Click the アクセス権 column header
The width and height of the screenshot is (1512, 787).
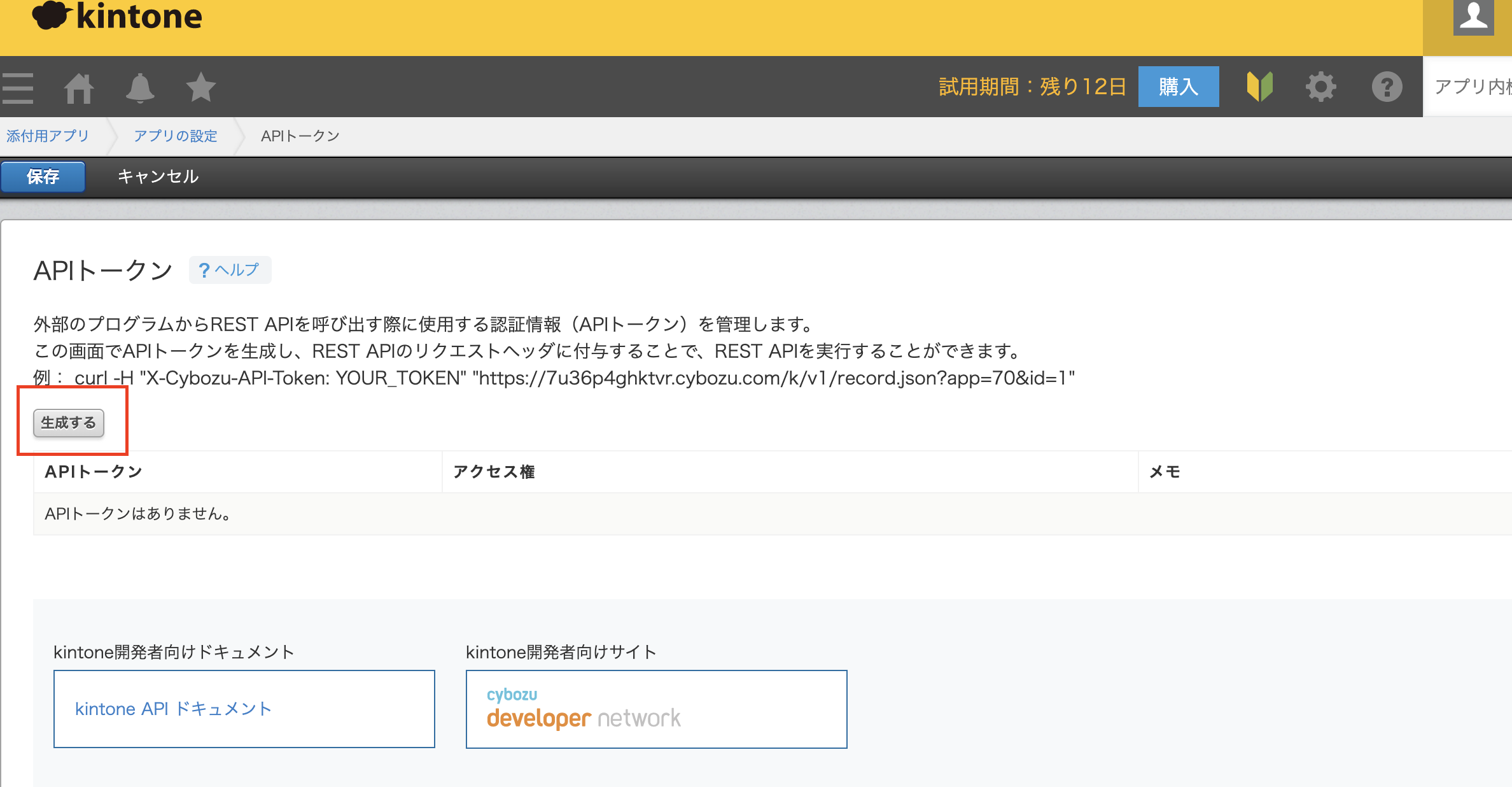(494, 472)
